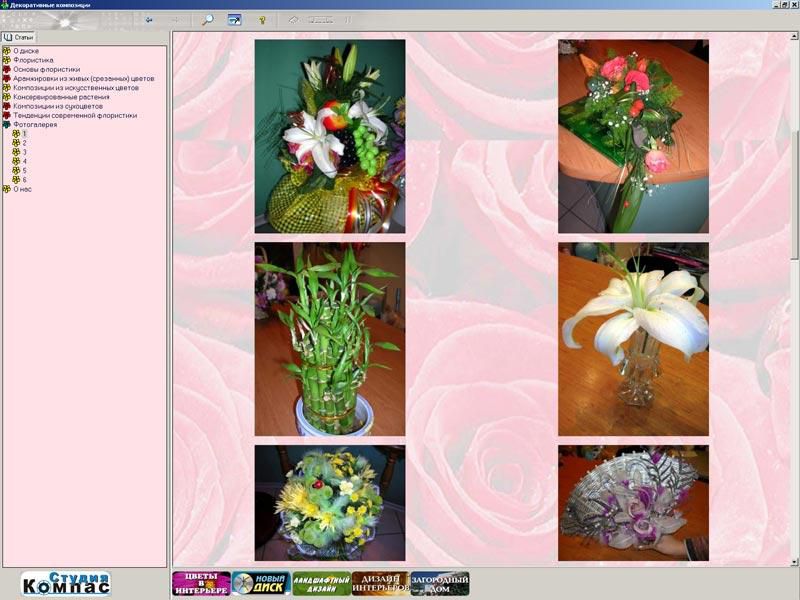Viewport: 800px width, 600px height.
Task: Open the Новый Диск banner
Action: [261, 583]
